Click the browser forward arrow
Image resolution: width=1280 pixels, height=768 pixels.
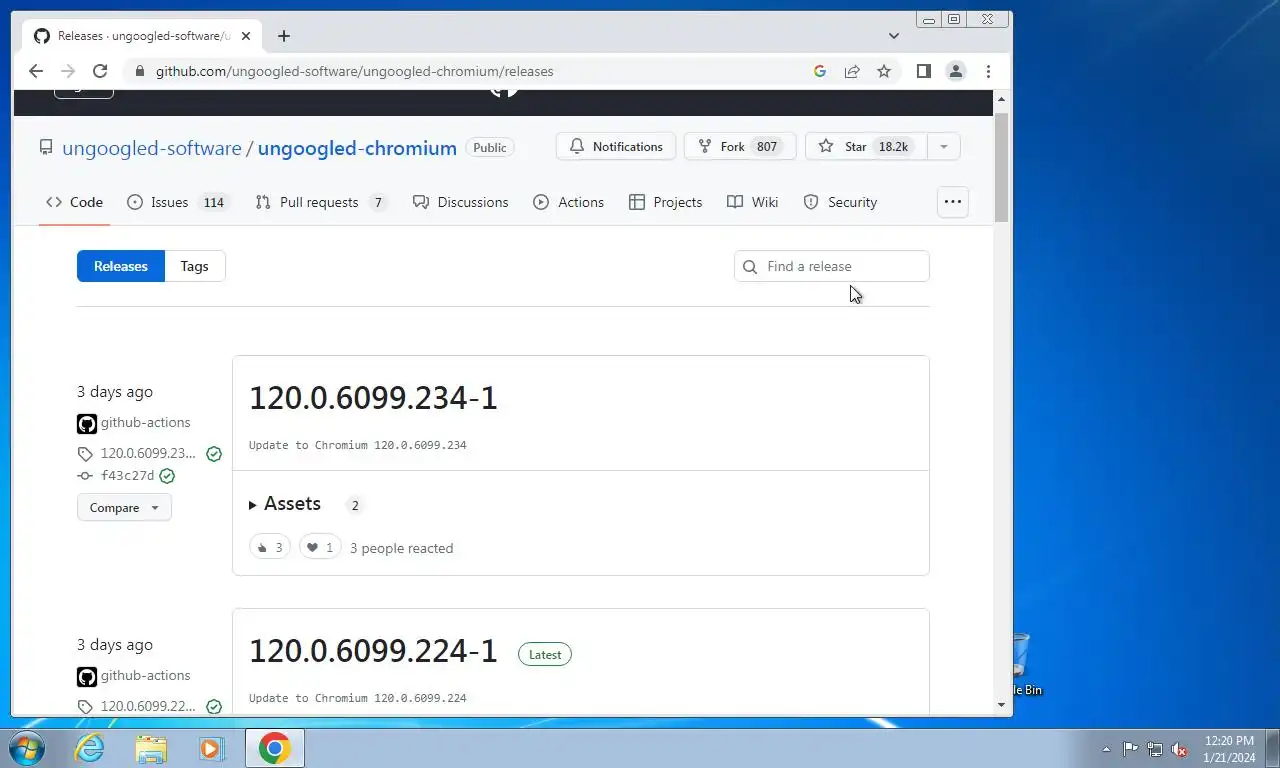(x=68, y=71)
